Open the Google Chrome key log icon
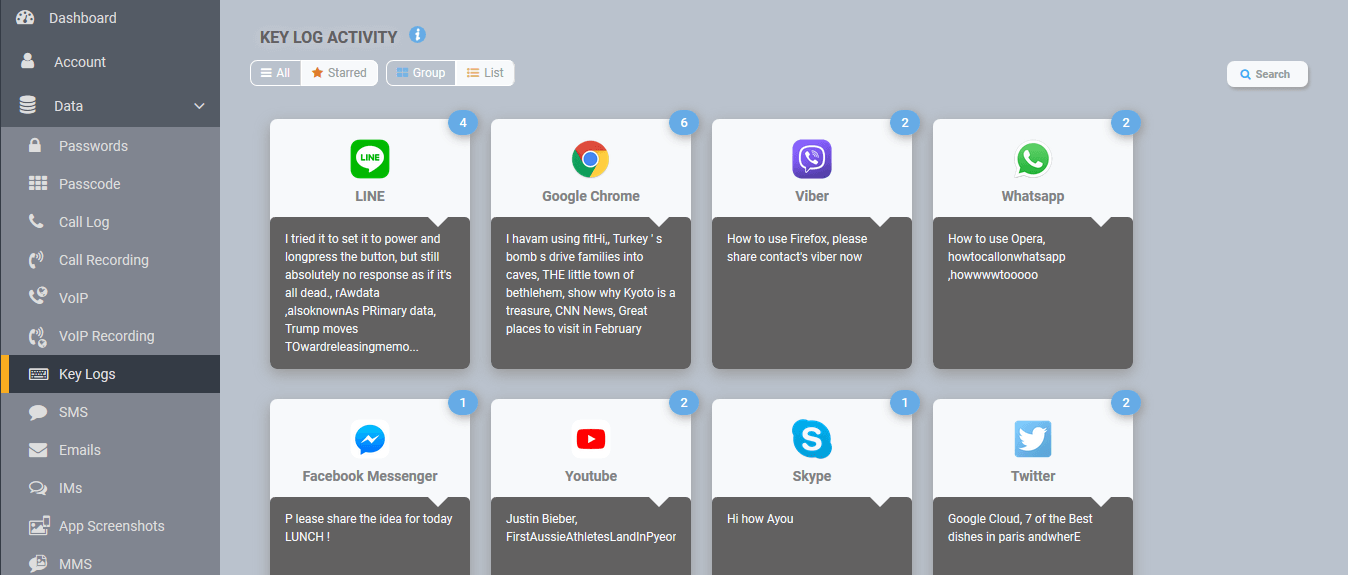The height and width of the screenshot is (575, 1348). [590, 159]
